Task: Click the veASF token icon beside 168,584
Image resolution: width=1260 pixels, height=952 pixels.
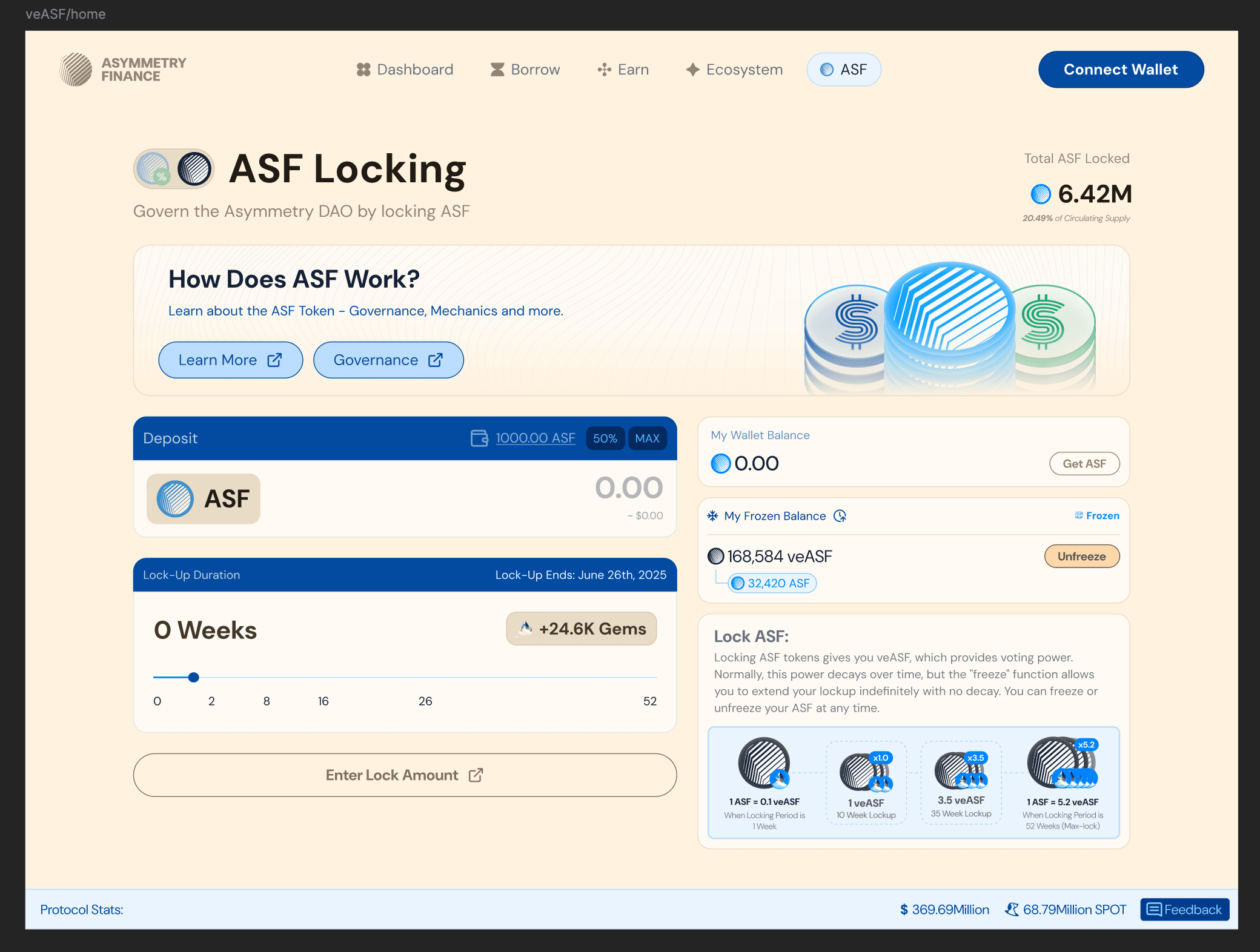Action: pyautogui.click(x=716, y=556)
